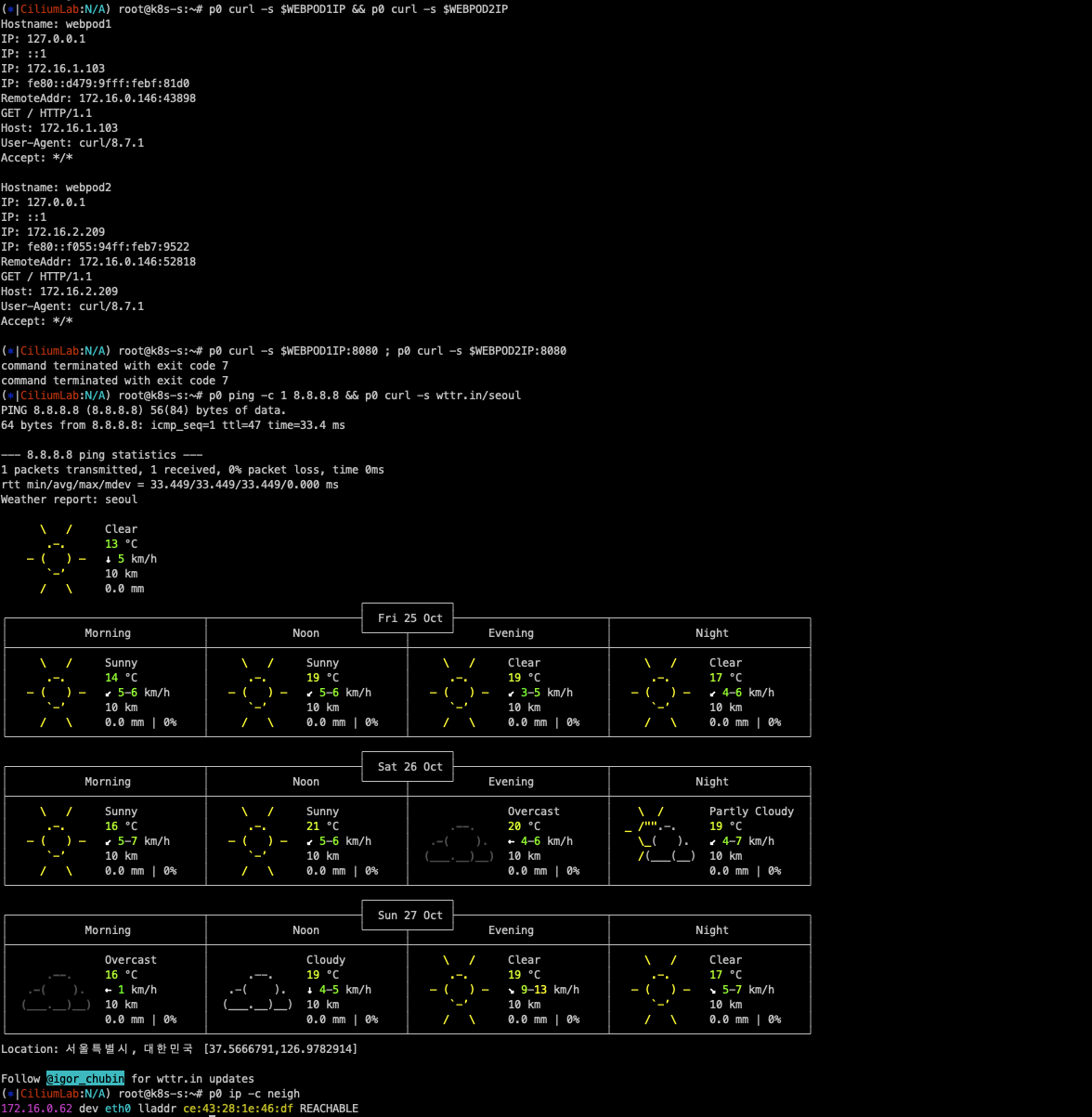Click the 'eth0' interface name
This screenshot has height=1117, width=1092.
[x=118, y=1109]
